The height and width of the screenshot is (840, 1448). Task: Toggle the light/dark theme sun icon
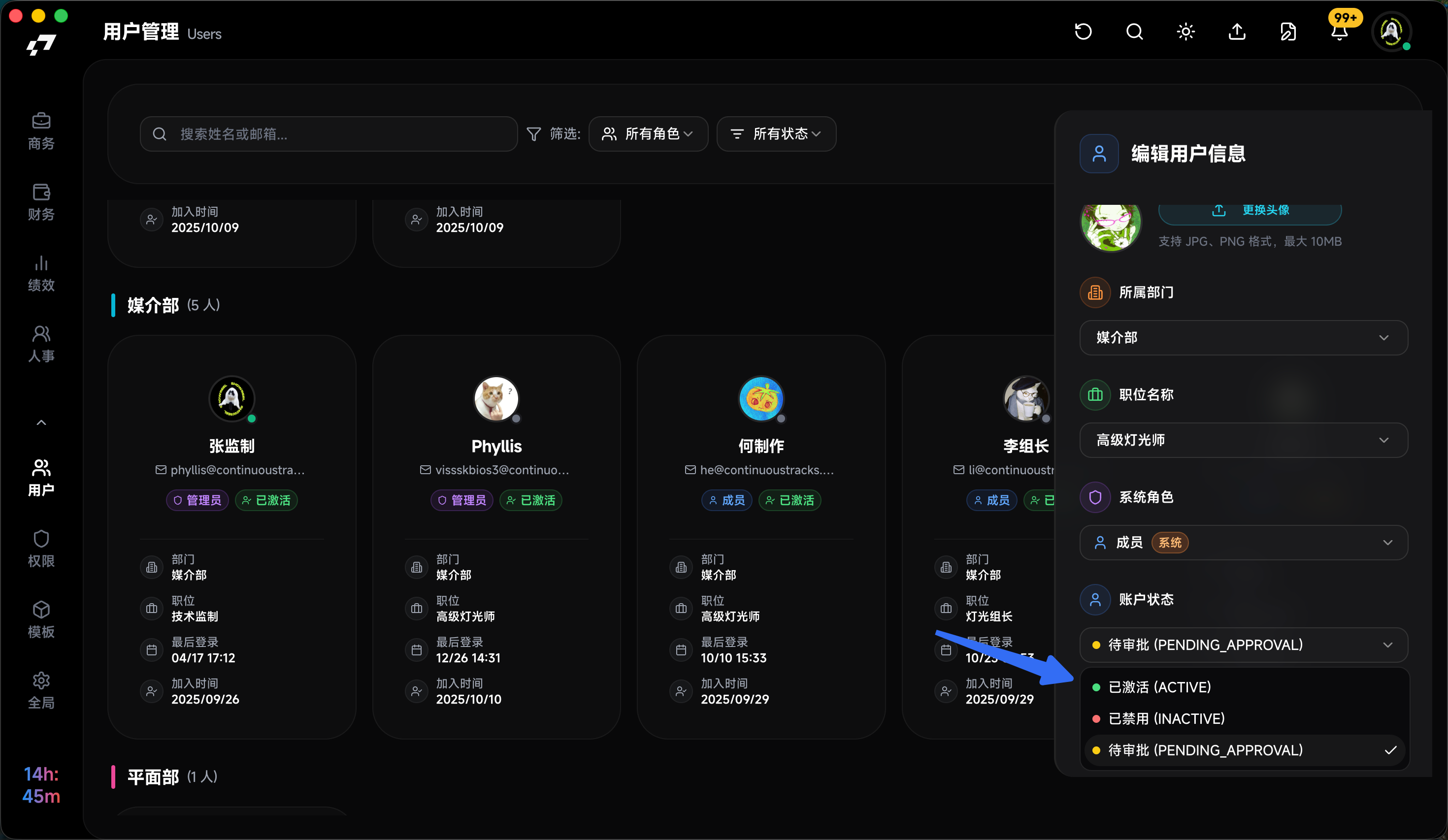point(1185,32)
